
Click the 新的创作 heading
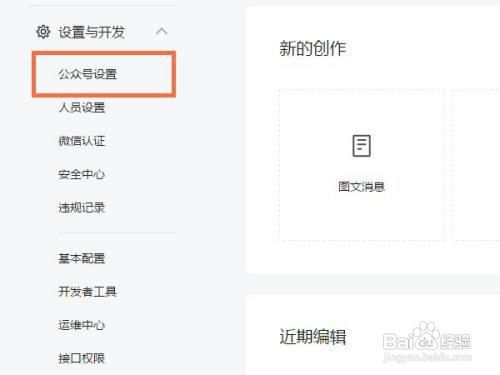tap(313, 49)
